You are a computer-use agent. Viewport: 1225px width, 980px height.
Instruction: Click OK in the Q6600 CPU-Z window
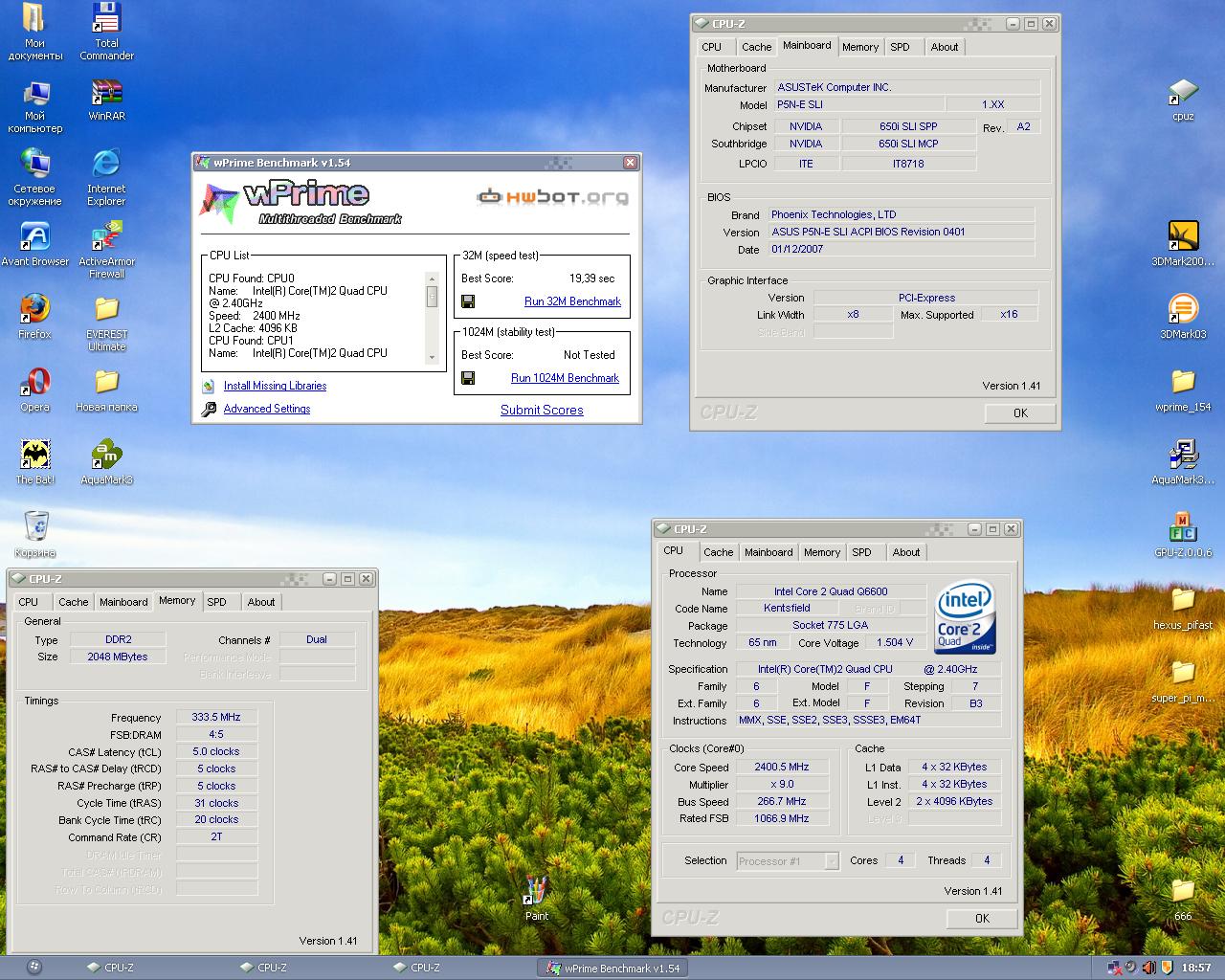pyautogui.click(x=982, y=918)
